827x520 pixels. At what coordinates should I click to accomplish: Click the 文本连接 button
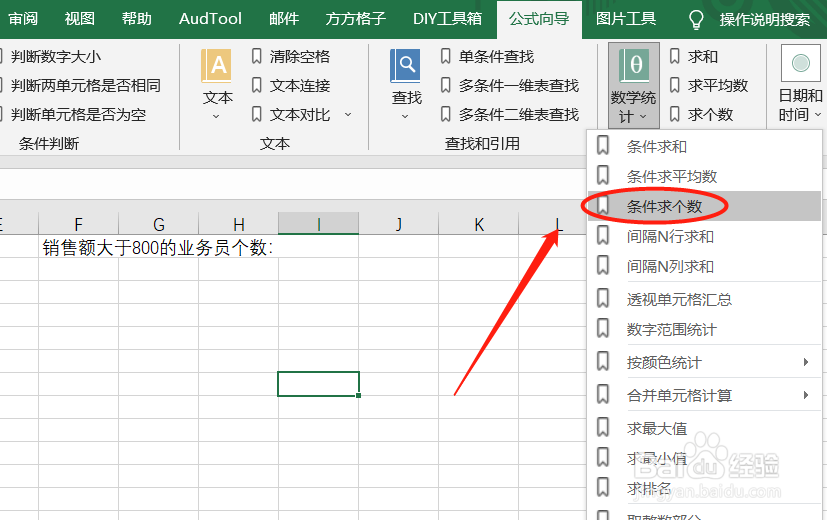(x=291, y=85)
